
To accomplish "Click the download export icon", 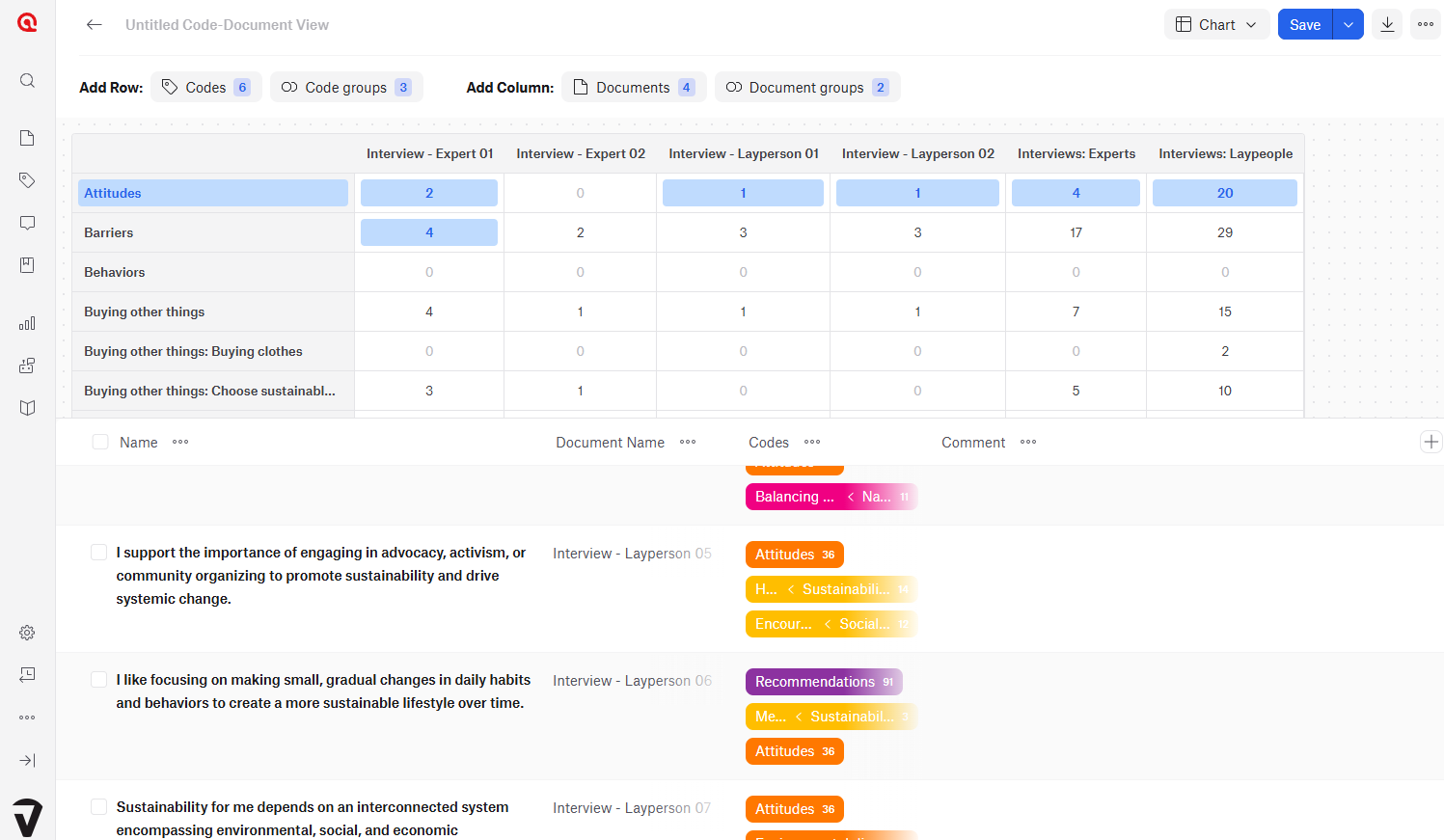I will click(1387, 24).
